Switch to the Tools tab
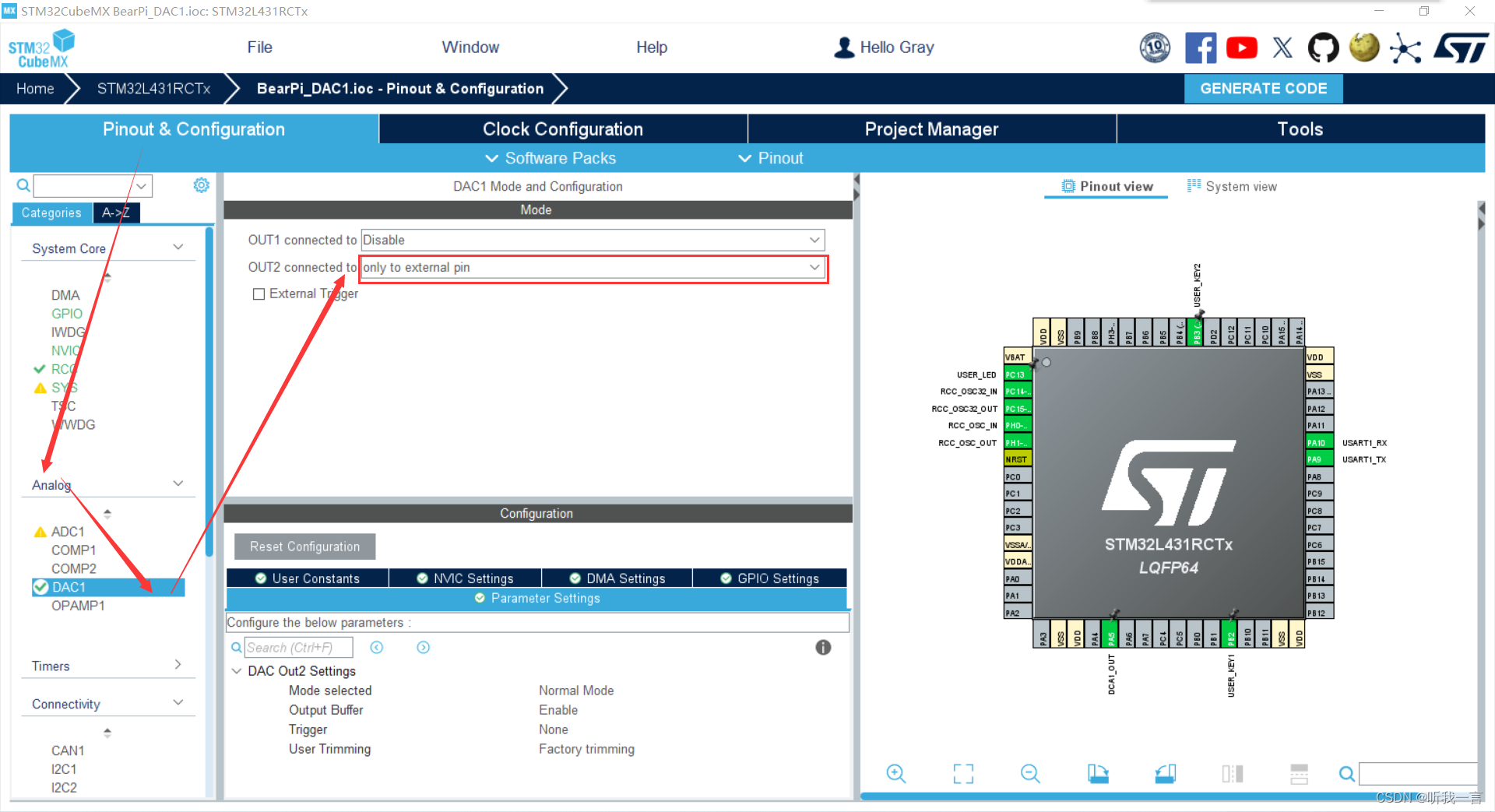Image resolution: width=1495 pixels, height=812 pixels. coord(1300,129)
